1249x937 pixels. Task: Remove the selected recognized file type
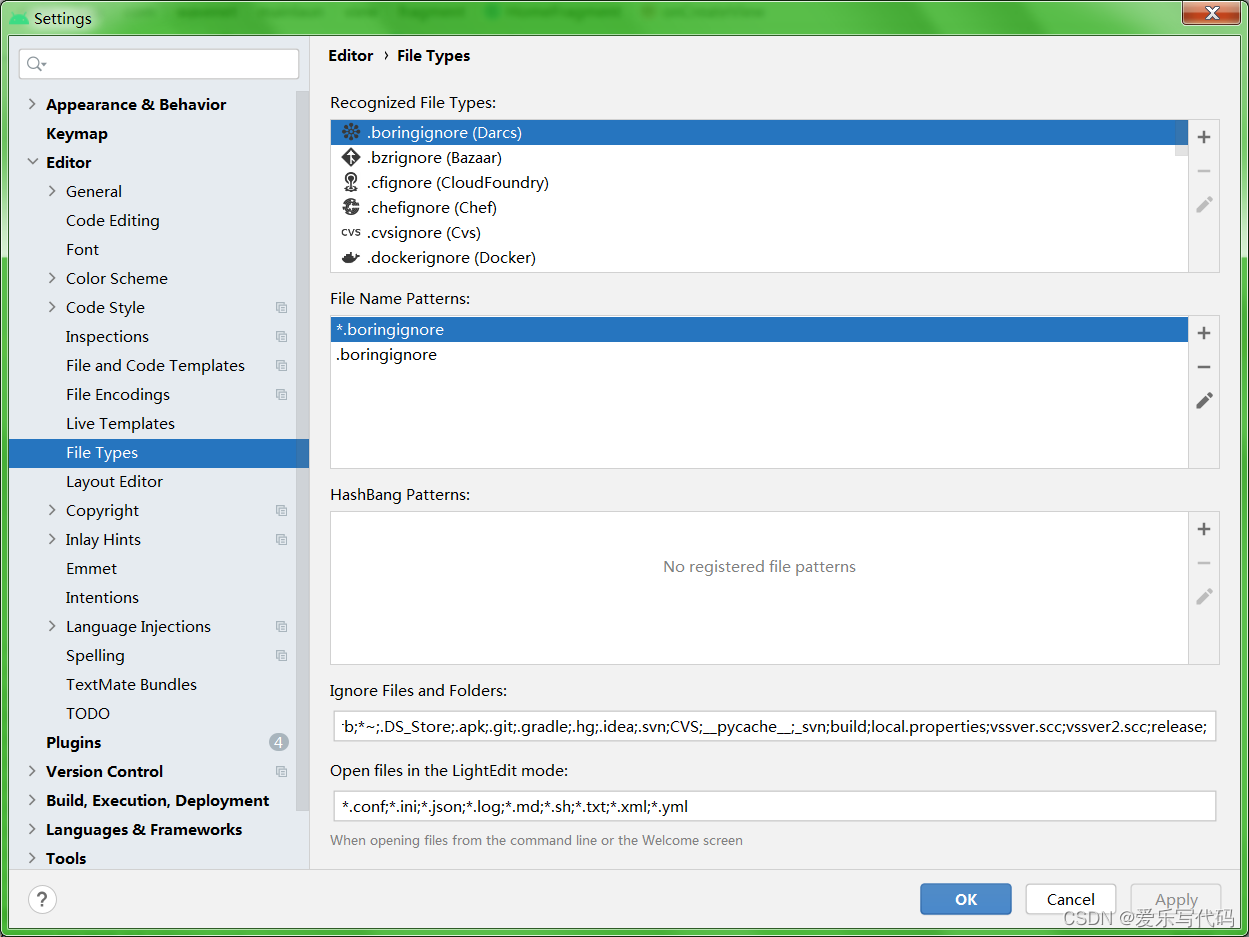tap(1204, 171)
